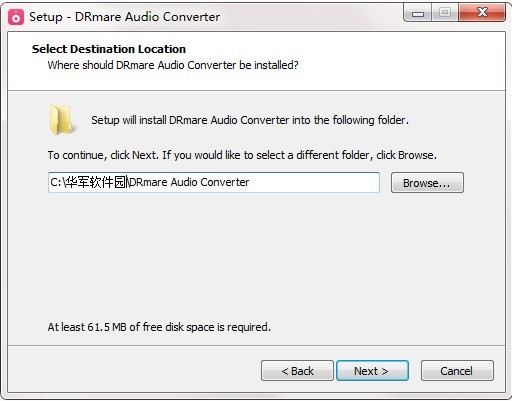The image size is (512, 401).
Task: Click the 'Select Destination Location' heading
Action: pos(109,49)
